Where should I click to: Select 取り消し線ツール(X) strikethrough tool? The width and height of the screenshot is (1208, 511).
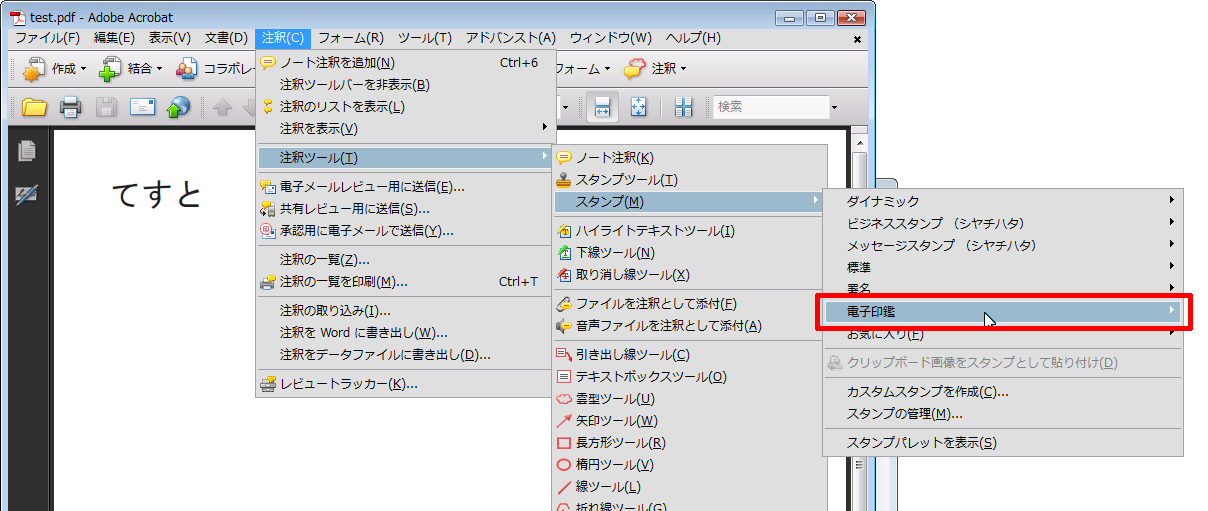[691, 275]
